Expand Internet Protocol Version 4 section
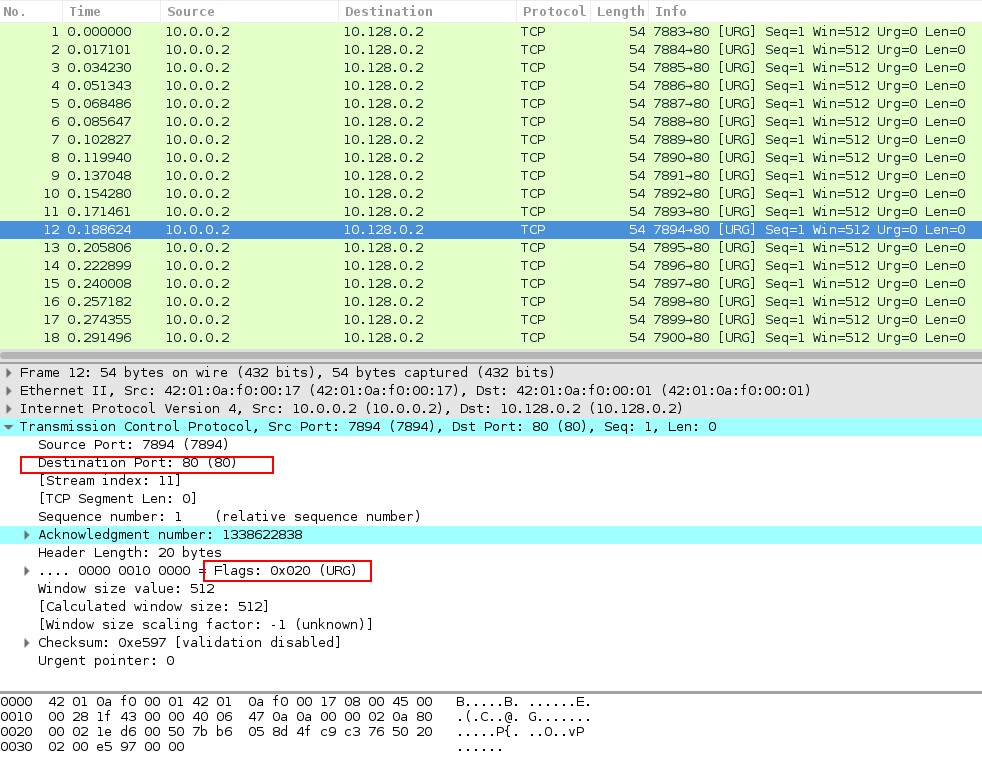This screenshot has width=982, height=771. [8, 409]
